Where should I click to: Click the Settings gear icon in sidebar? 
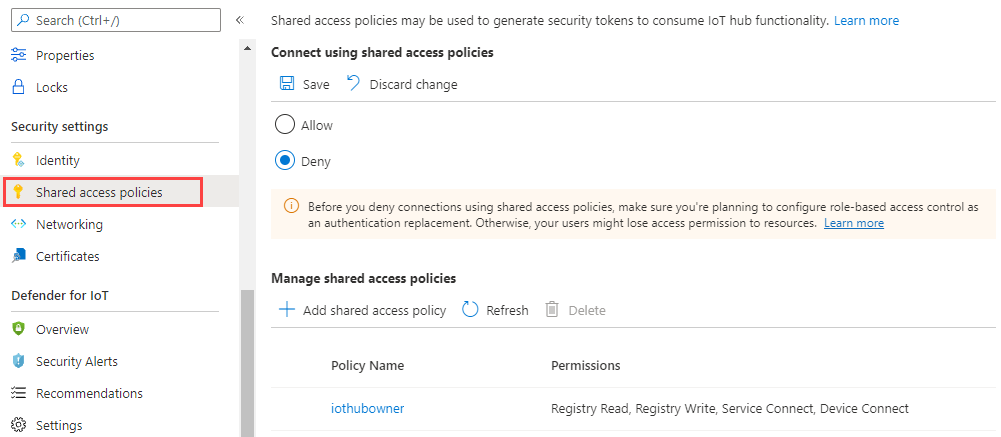pyautogui.click(x=18, y=425)
